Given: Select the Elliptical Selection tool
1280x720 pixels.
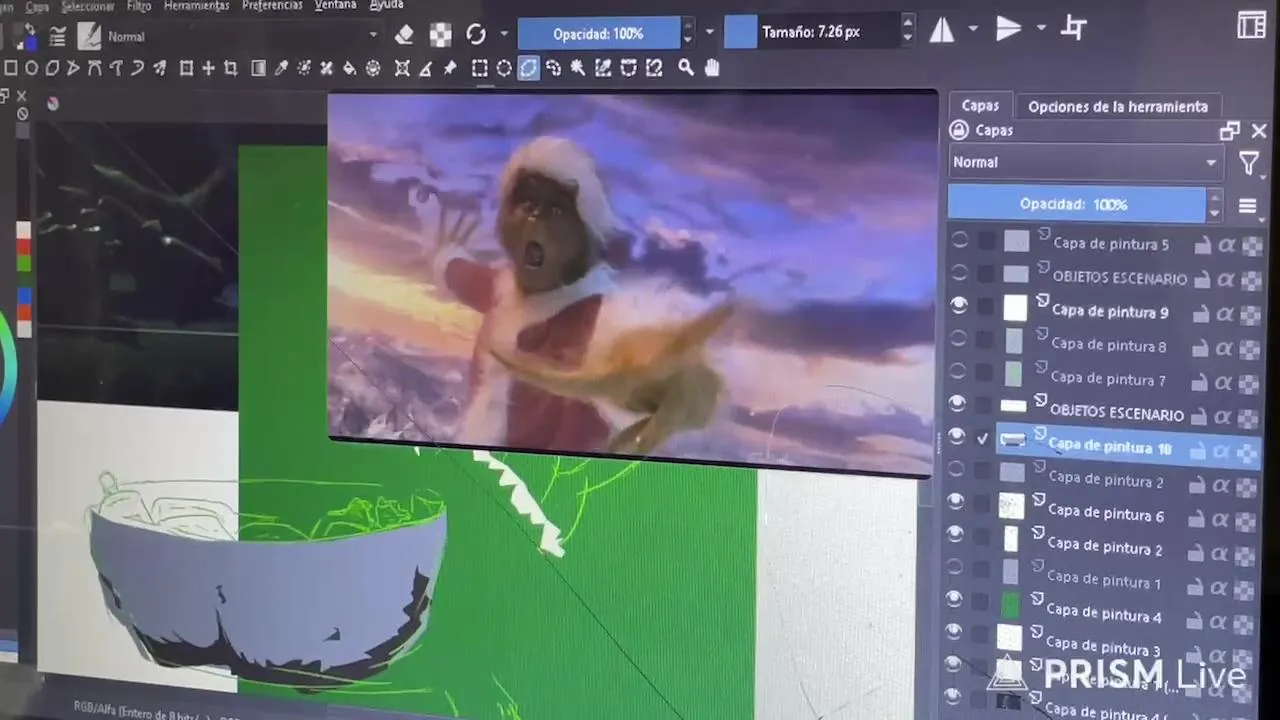Looking at the screenshot, I should pos(503,68).
